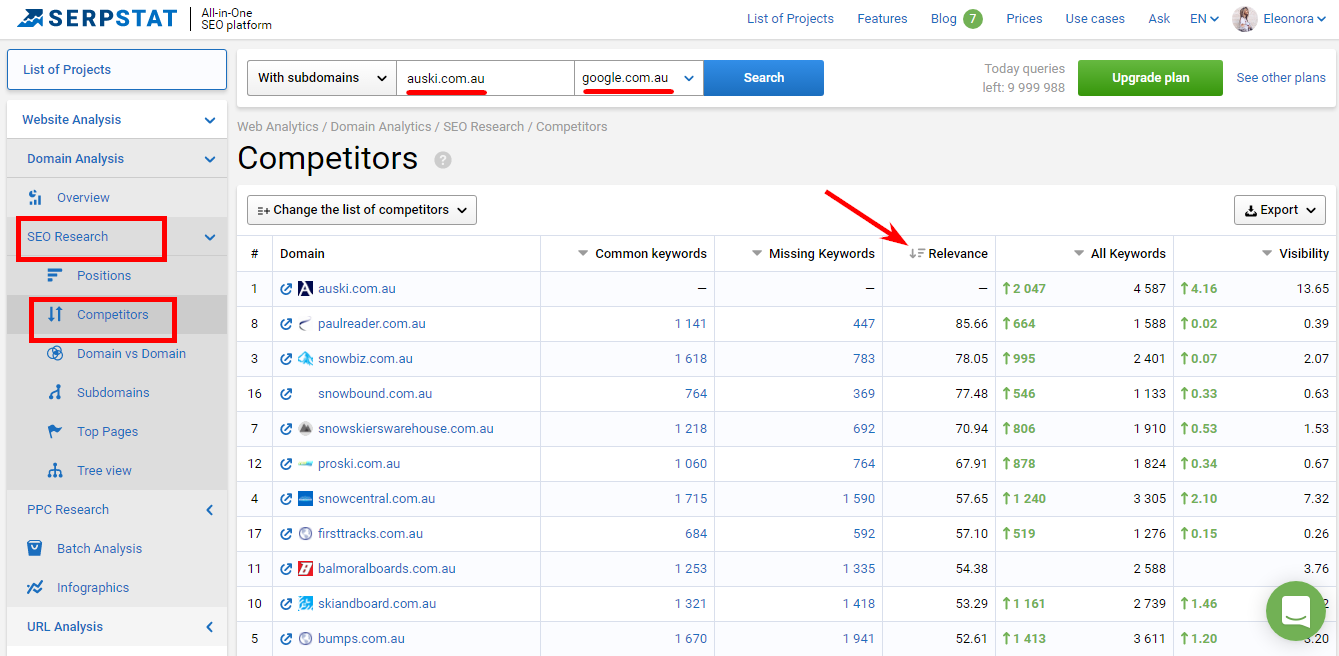The height and width of the screenshot is (656, 1339).
Task: Expand the PPC Research section
Action: 209,510
